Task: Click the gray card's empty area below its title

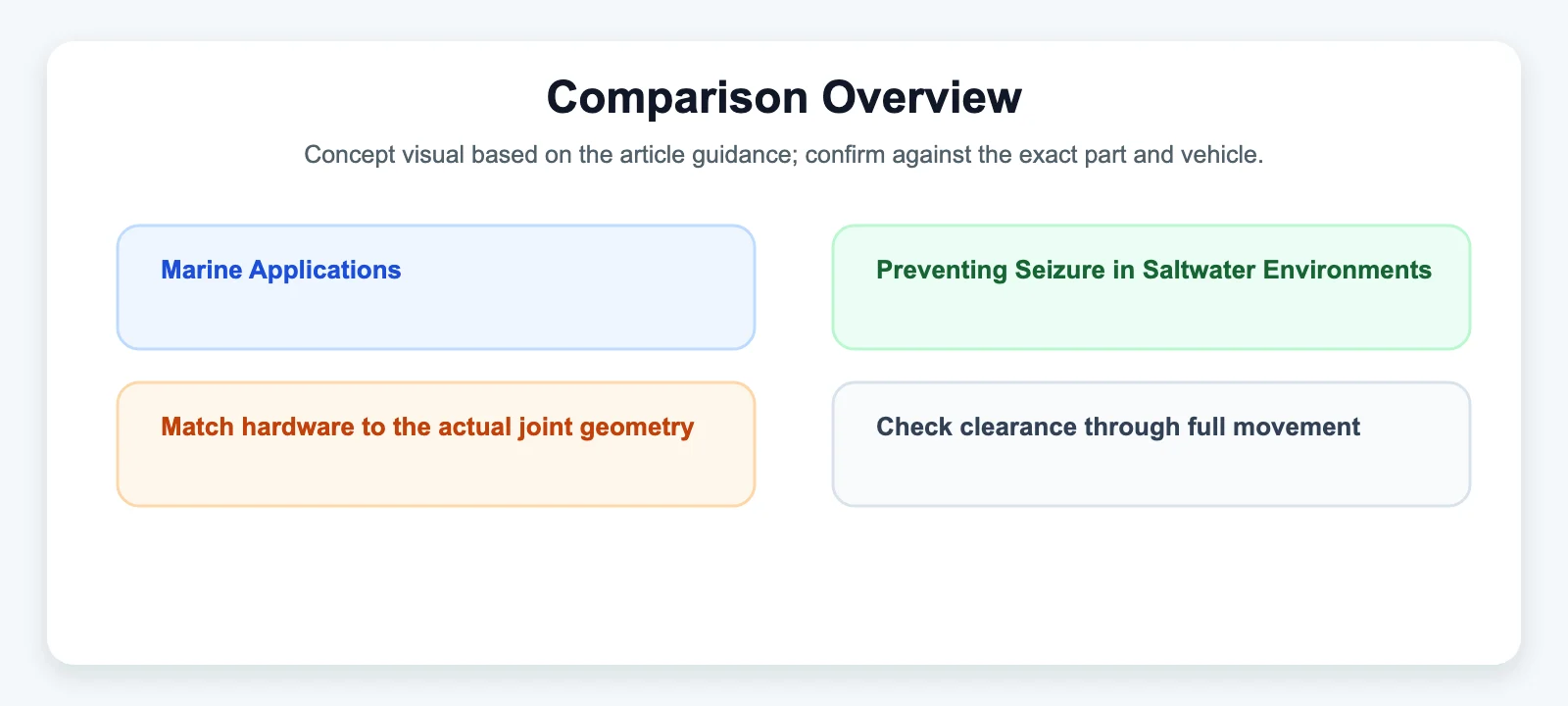Action: [1151, 474]
